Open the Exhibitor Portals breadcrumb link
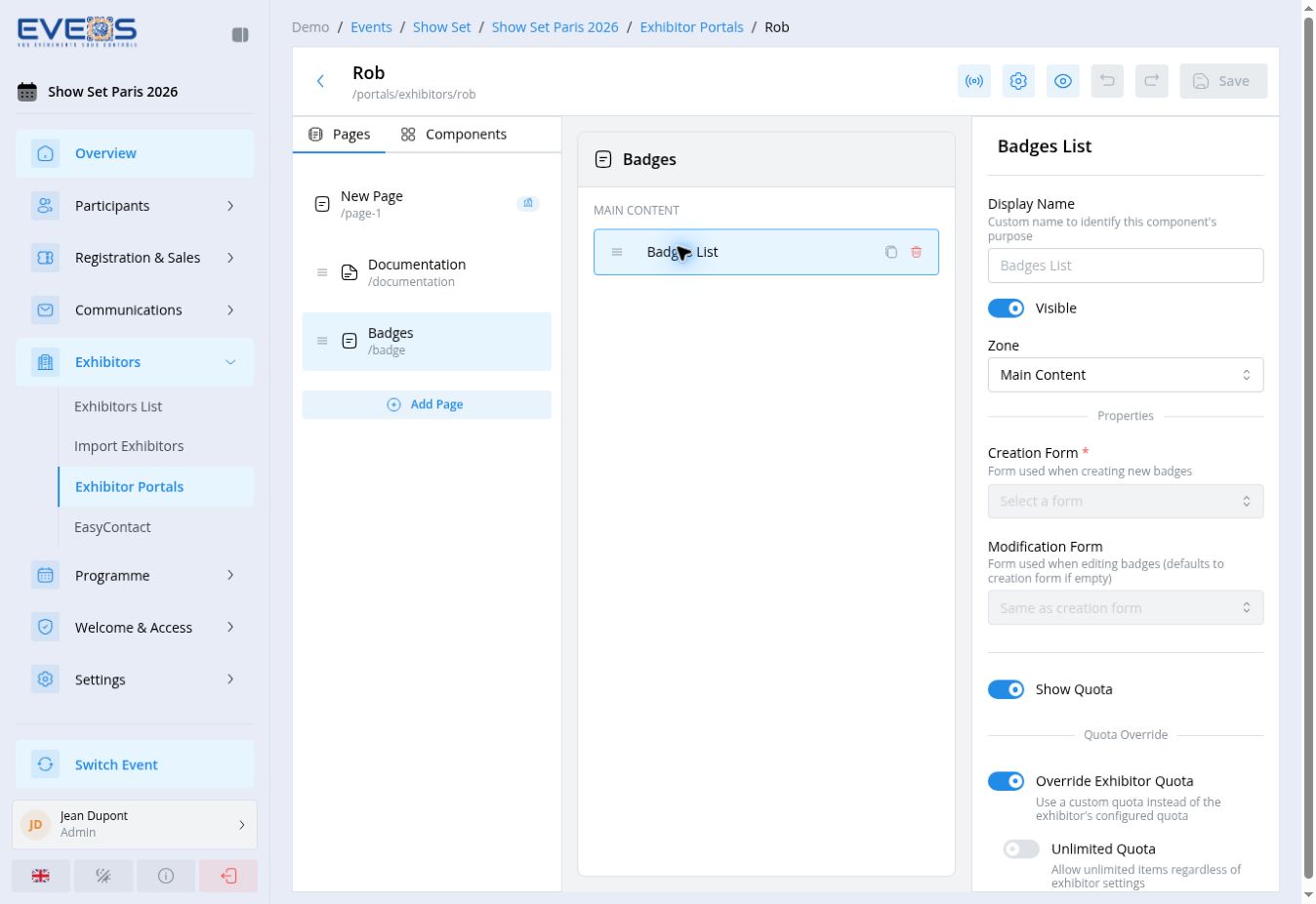This screenshot has height=904, width=1316. (x=691, y=27)
